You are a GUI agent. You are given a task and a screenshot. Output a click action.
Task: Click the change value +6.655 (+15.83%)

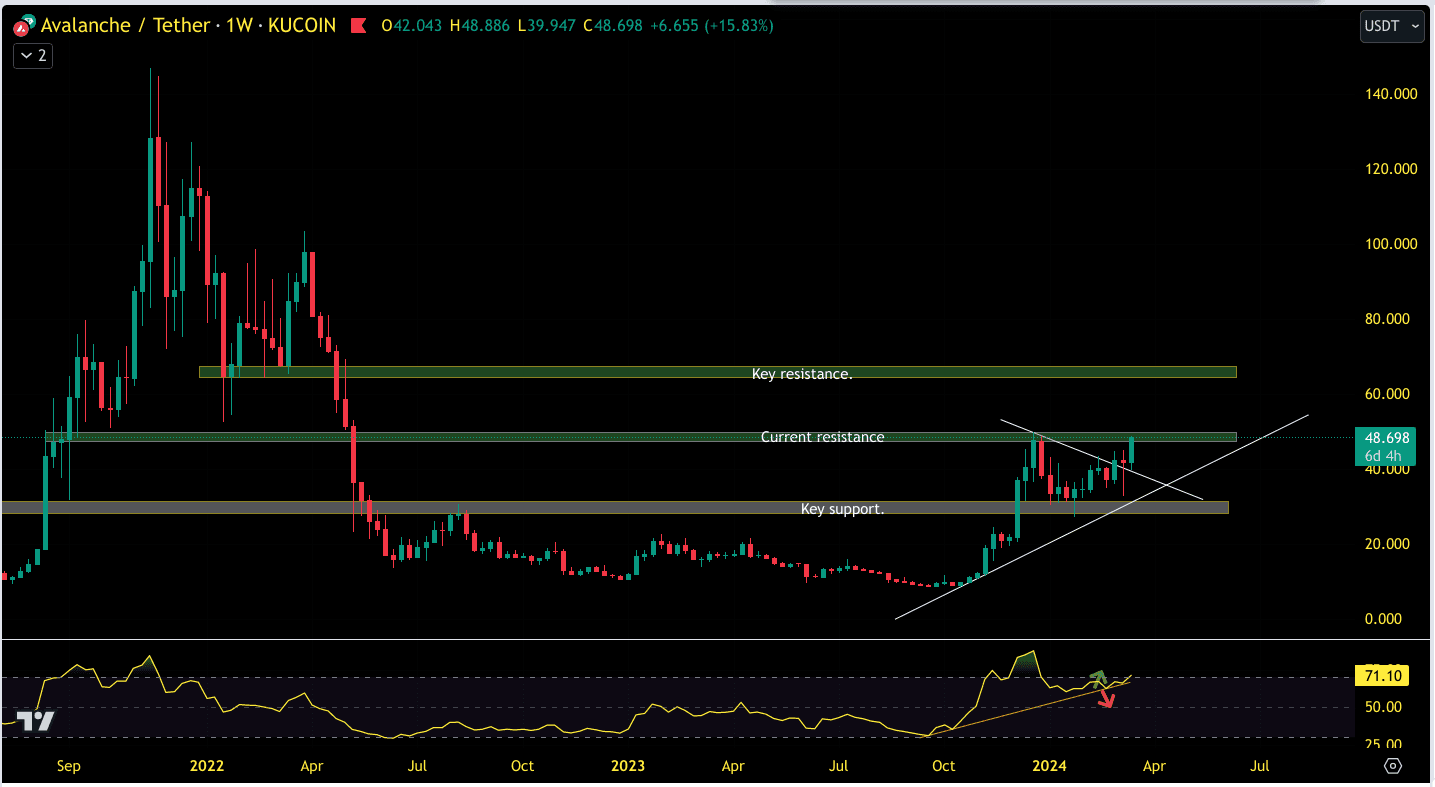711,25
